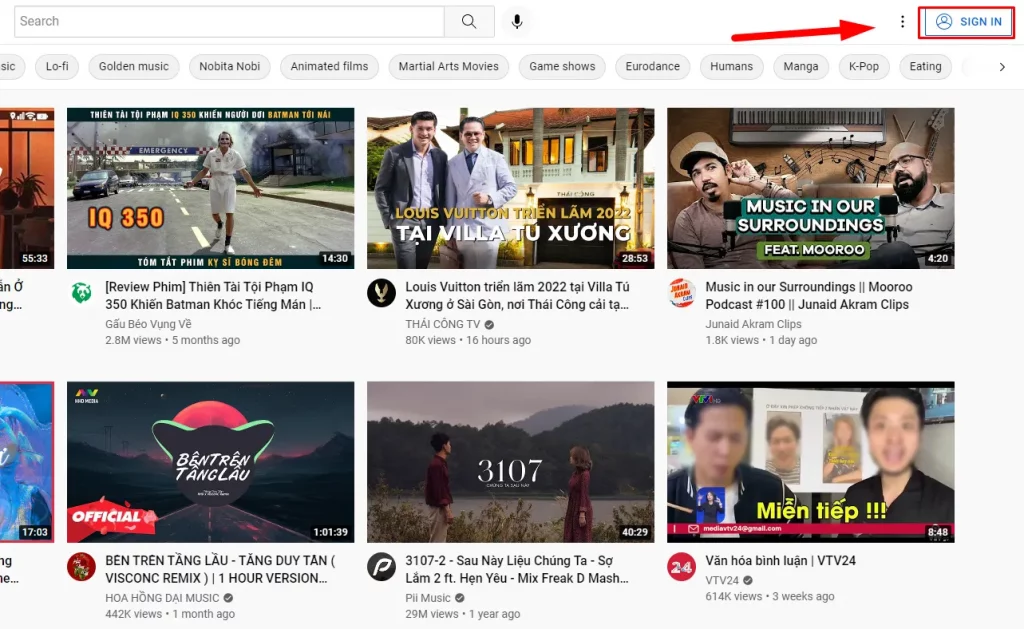Click the 1:01:39 duration badge

pyautogui.click(x=330, y=532)
